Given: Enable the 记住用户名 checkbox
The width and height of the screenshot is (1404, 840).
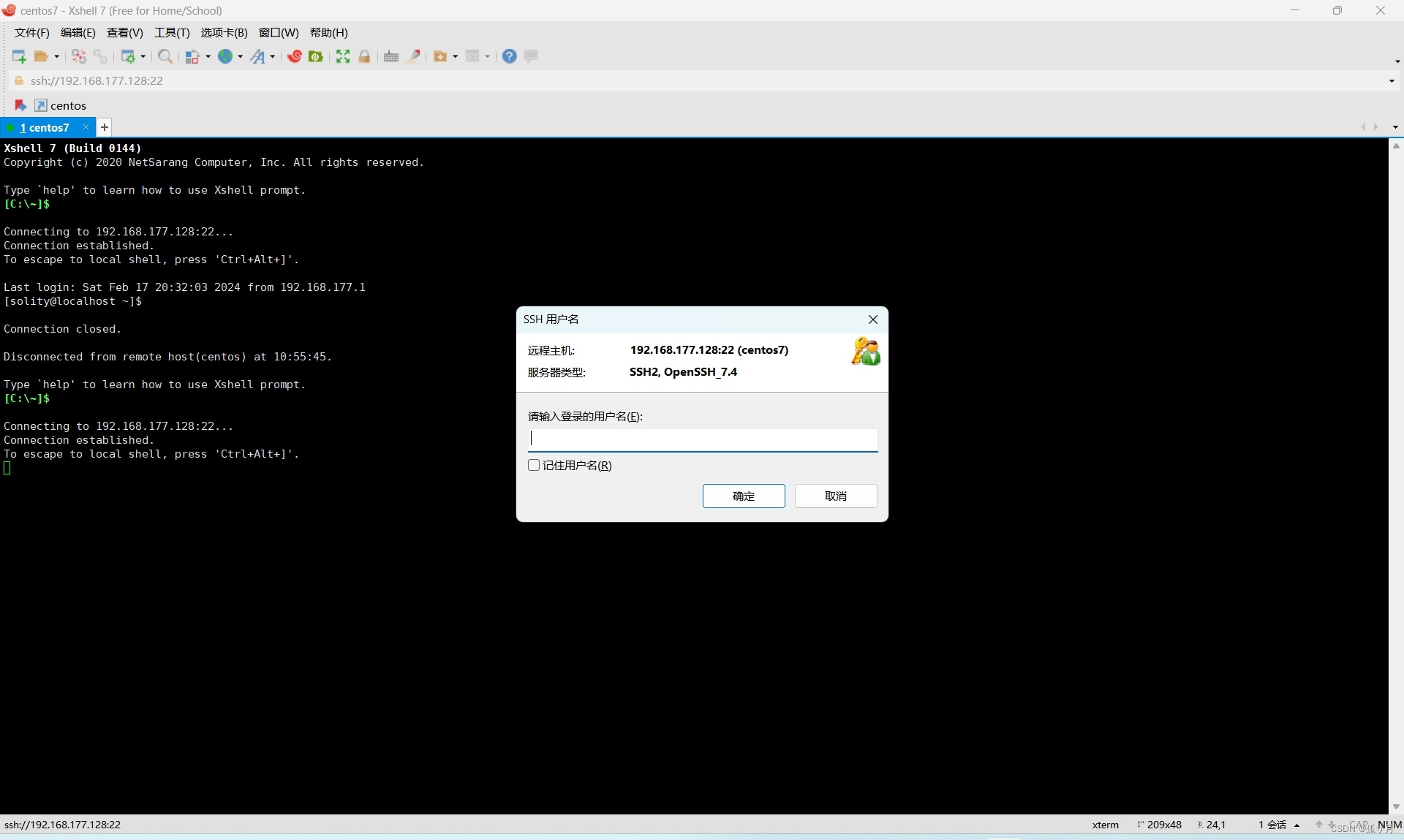Looking at the screenshot, I should tap(534, 465).
